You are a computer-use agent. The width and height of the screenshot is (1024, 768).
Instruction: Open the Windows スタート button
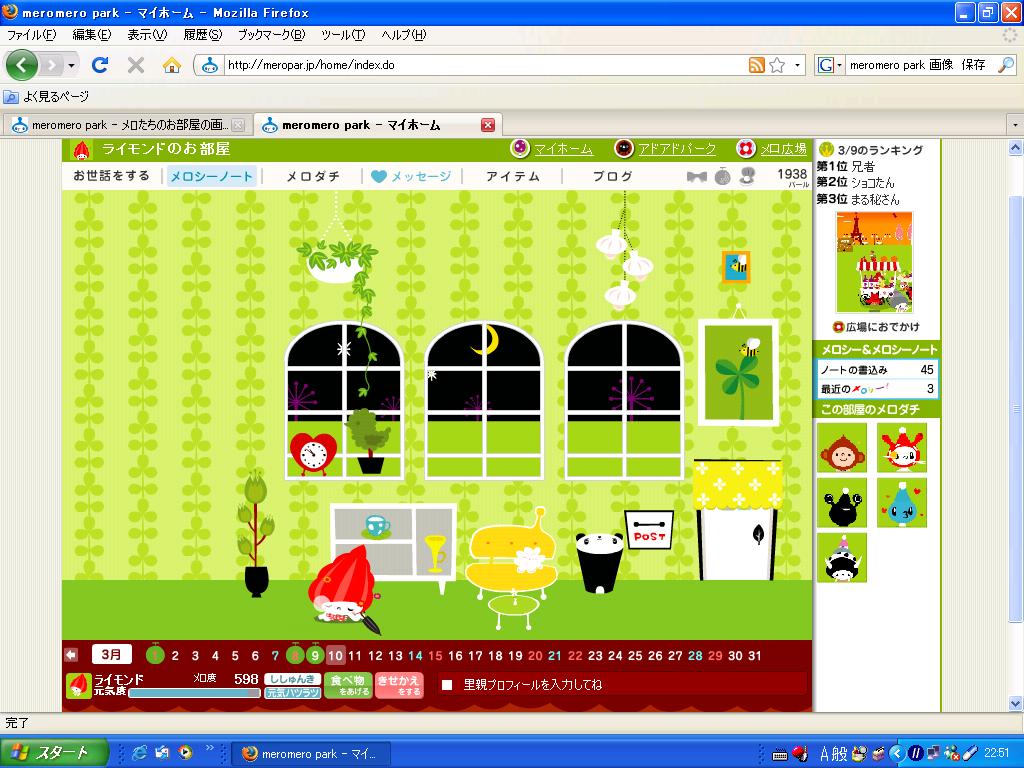(54, 753)
